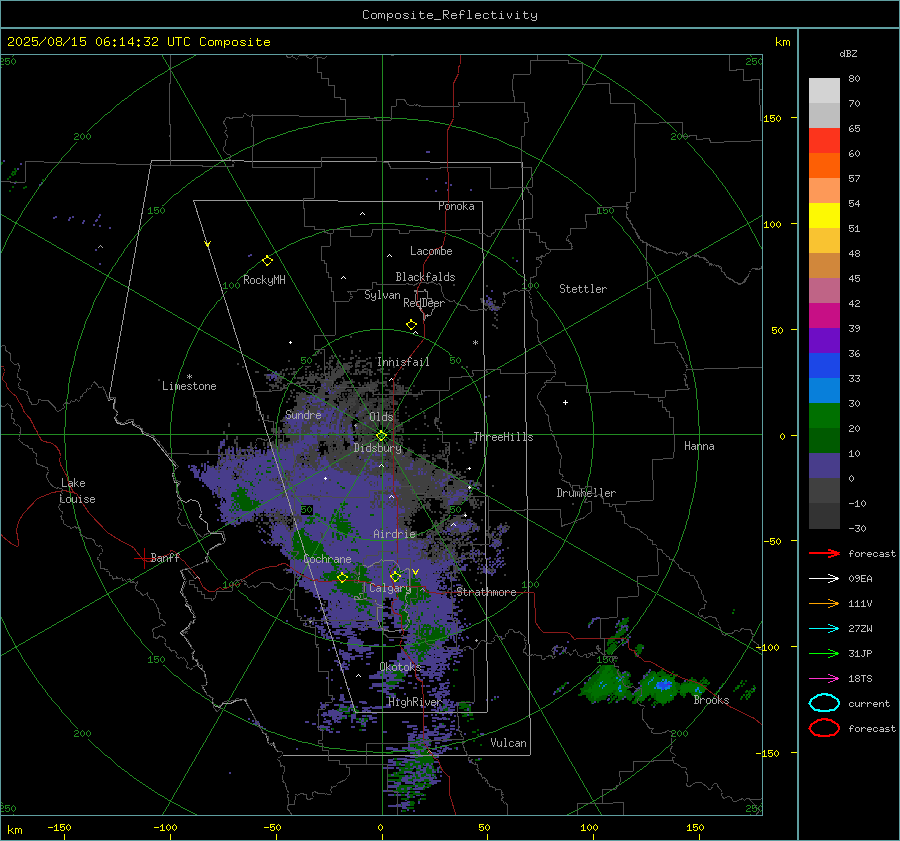
Task: Click the Blackfalds town label
Action: (425, 277)
